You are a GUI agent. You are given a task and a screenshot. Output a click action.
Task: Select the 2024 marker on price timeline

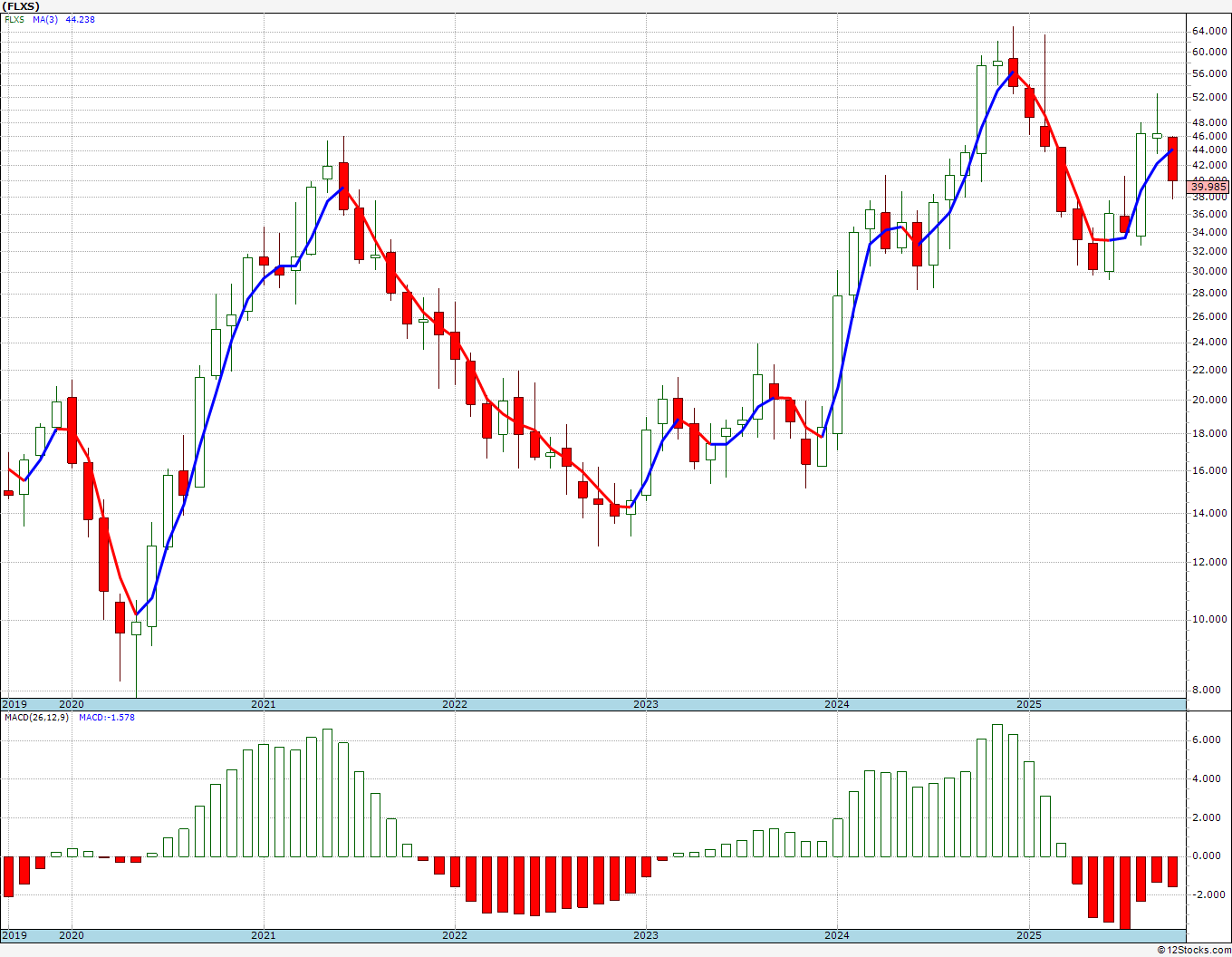[837, 704]
